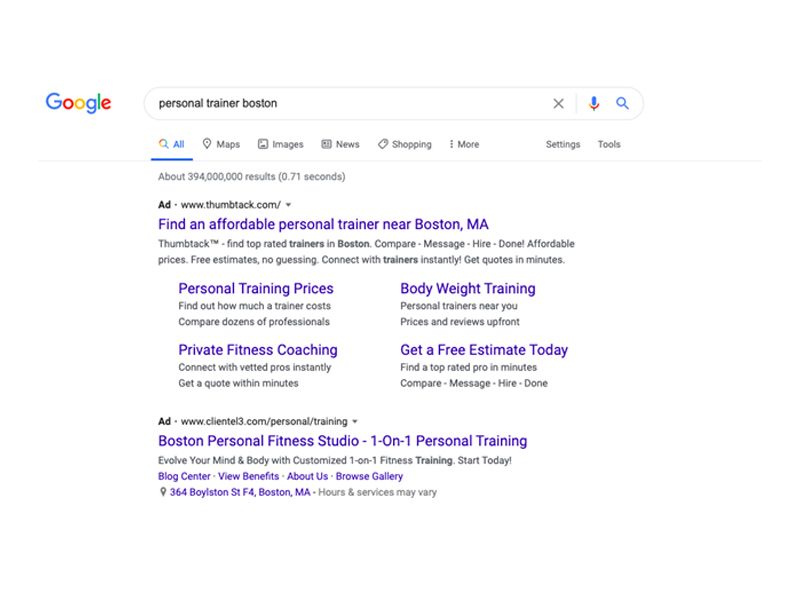Viewport: 800px width, 600px height.
Task: Visit the Personal Training Prices link
Action: (x=256, y=288)
